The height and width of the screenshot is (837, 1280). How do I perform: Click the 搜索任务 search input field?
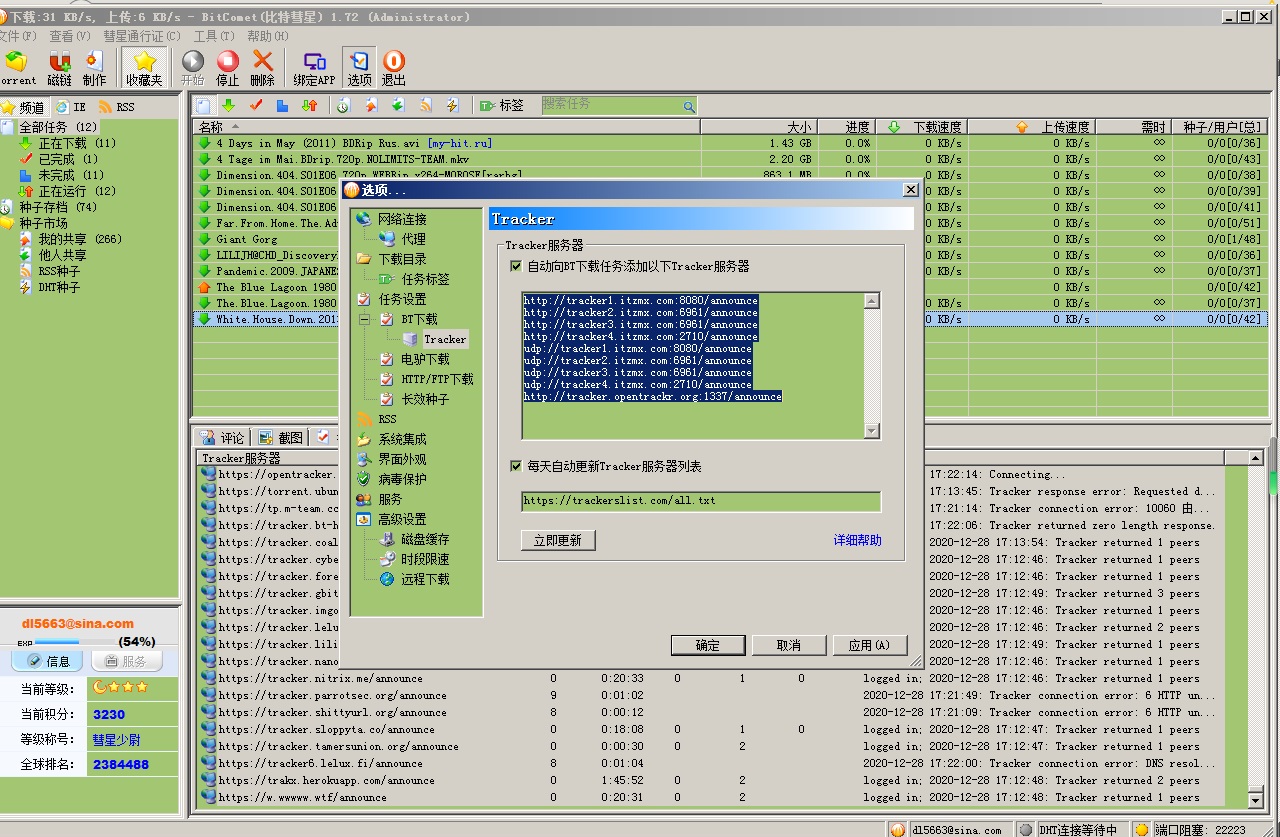click(611, 105)
